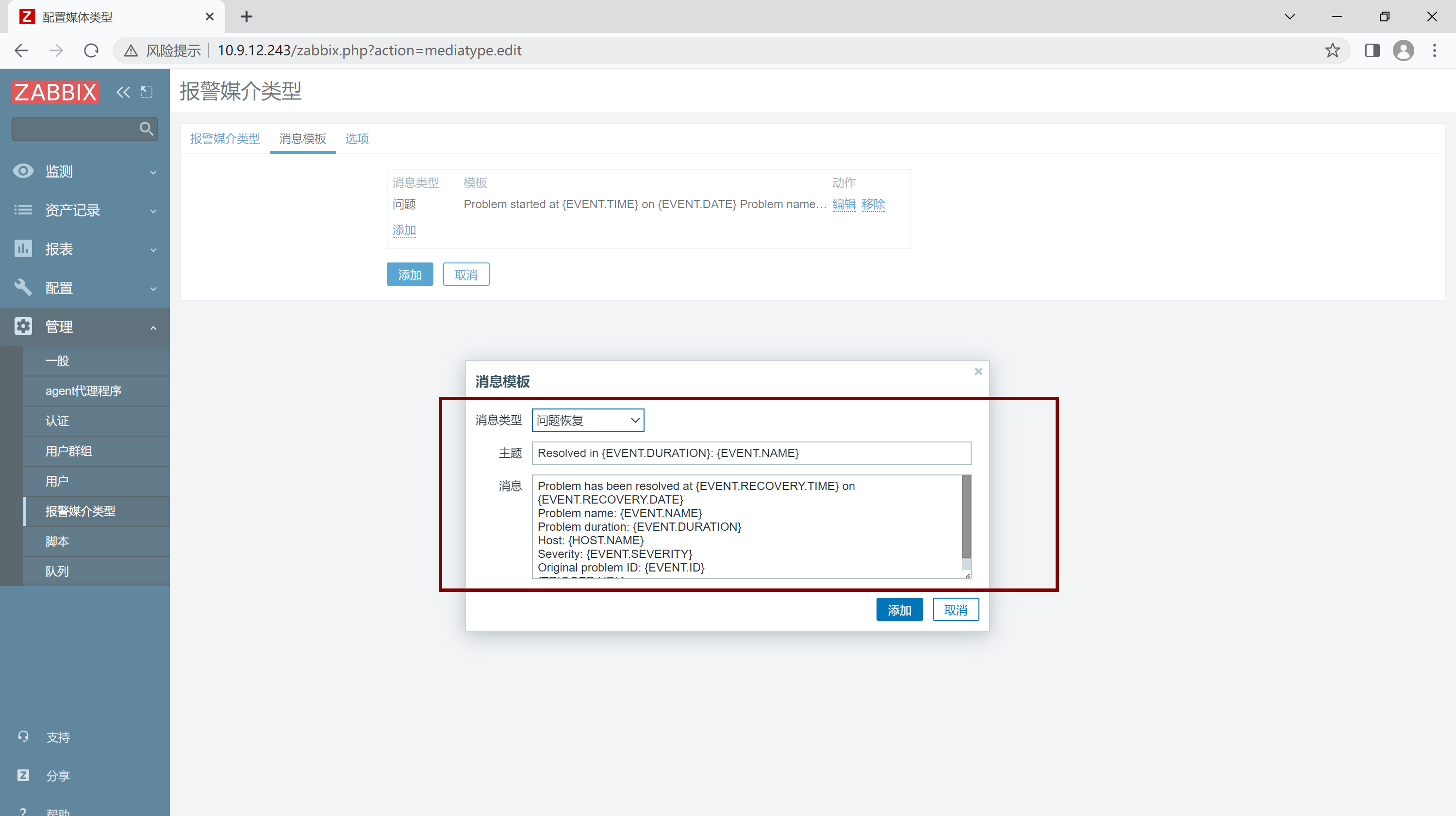Collapse the sidebar with double-chevron icon

(x=123, y=92)
